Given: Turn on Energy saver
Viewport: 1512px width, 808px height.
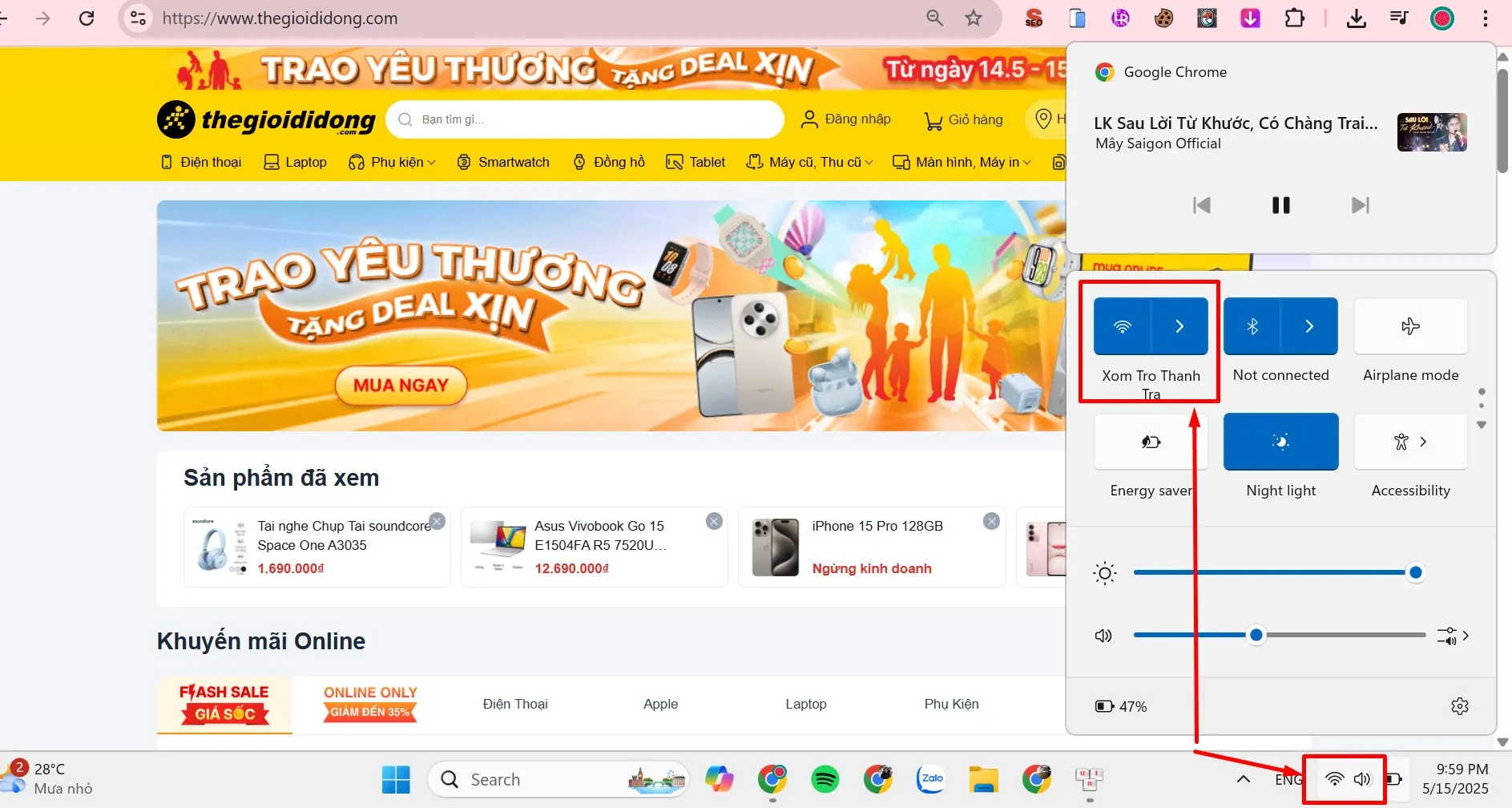Looking at the screenshot, I should pyautogui.click(x=1151, y=442).
